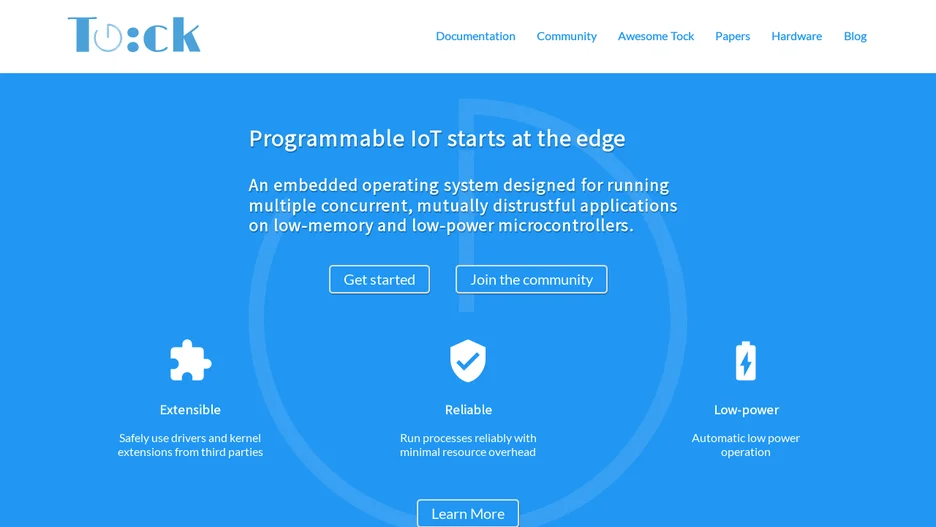Image resolution: width=936 pixels, height=527 pixels.
Task: Visit the Blog page
Action: click(x=855, y=36)
